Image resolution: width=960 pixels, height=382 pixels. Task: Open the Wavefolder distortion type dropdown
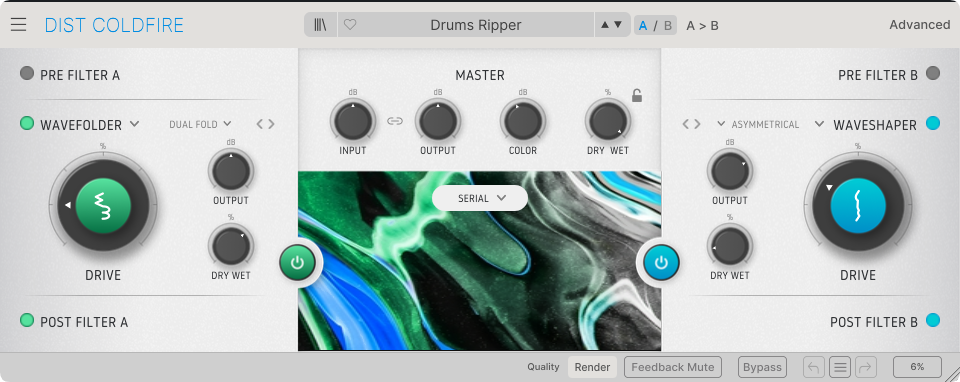tap(90, 125)
